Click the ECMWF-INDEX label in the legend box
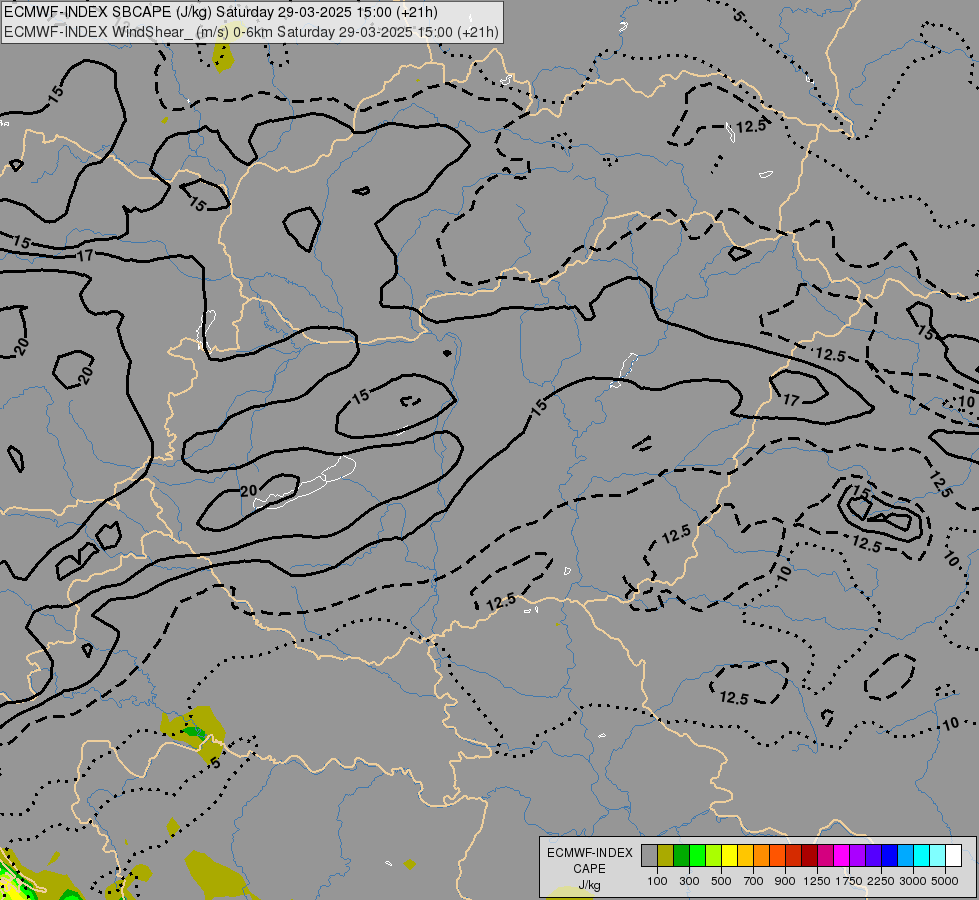Image resolution: width=979 pixels, height=900 pixels. 590,853
